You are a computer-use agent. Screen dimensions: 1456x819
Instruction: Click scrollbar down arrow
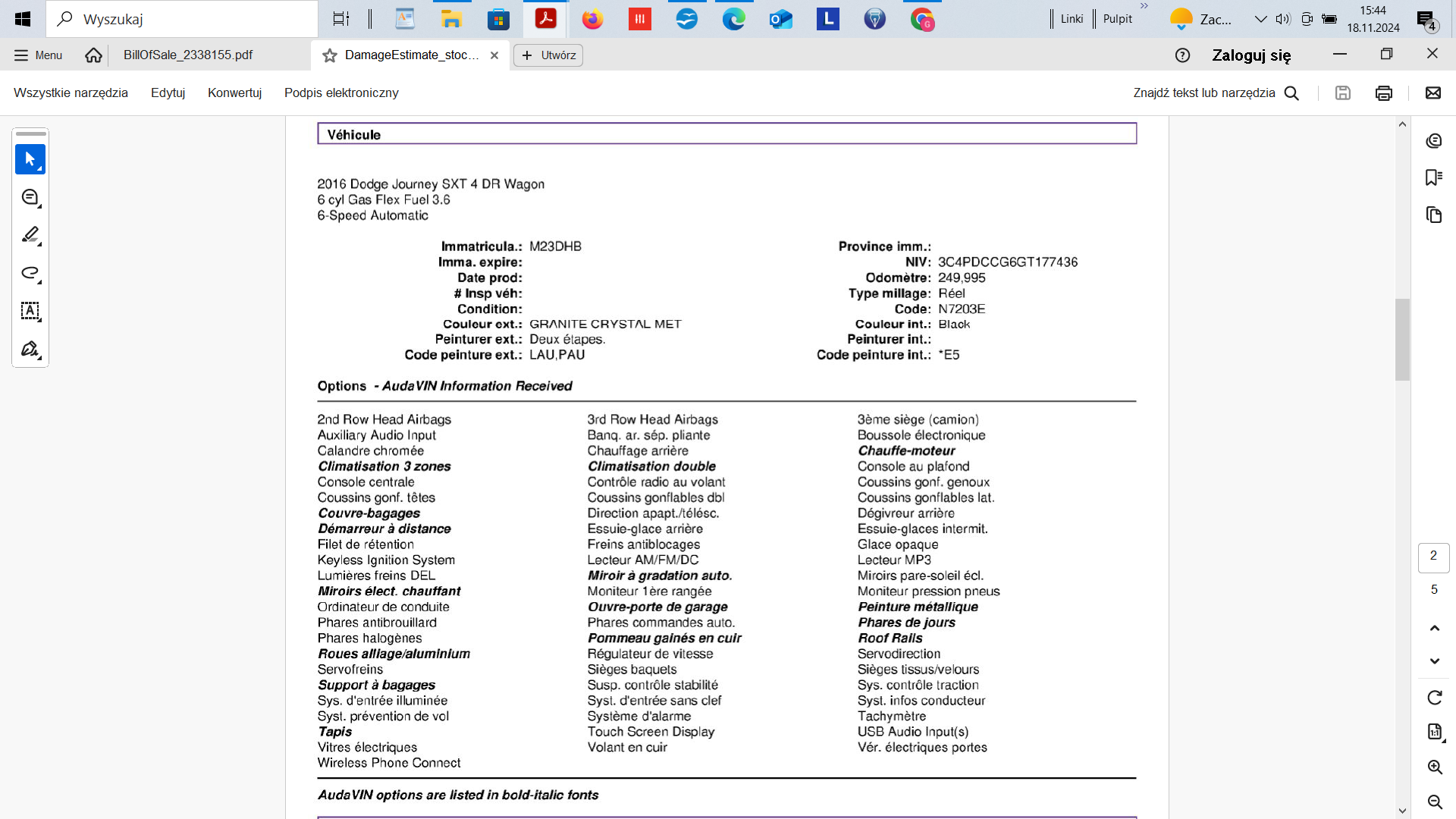pos(1402,811)
